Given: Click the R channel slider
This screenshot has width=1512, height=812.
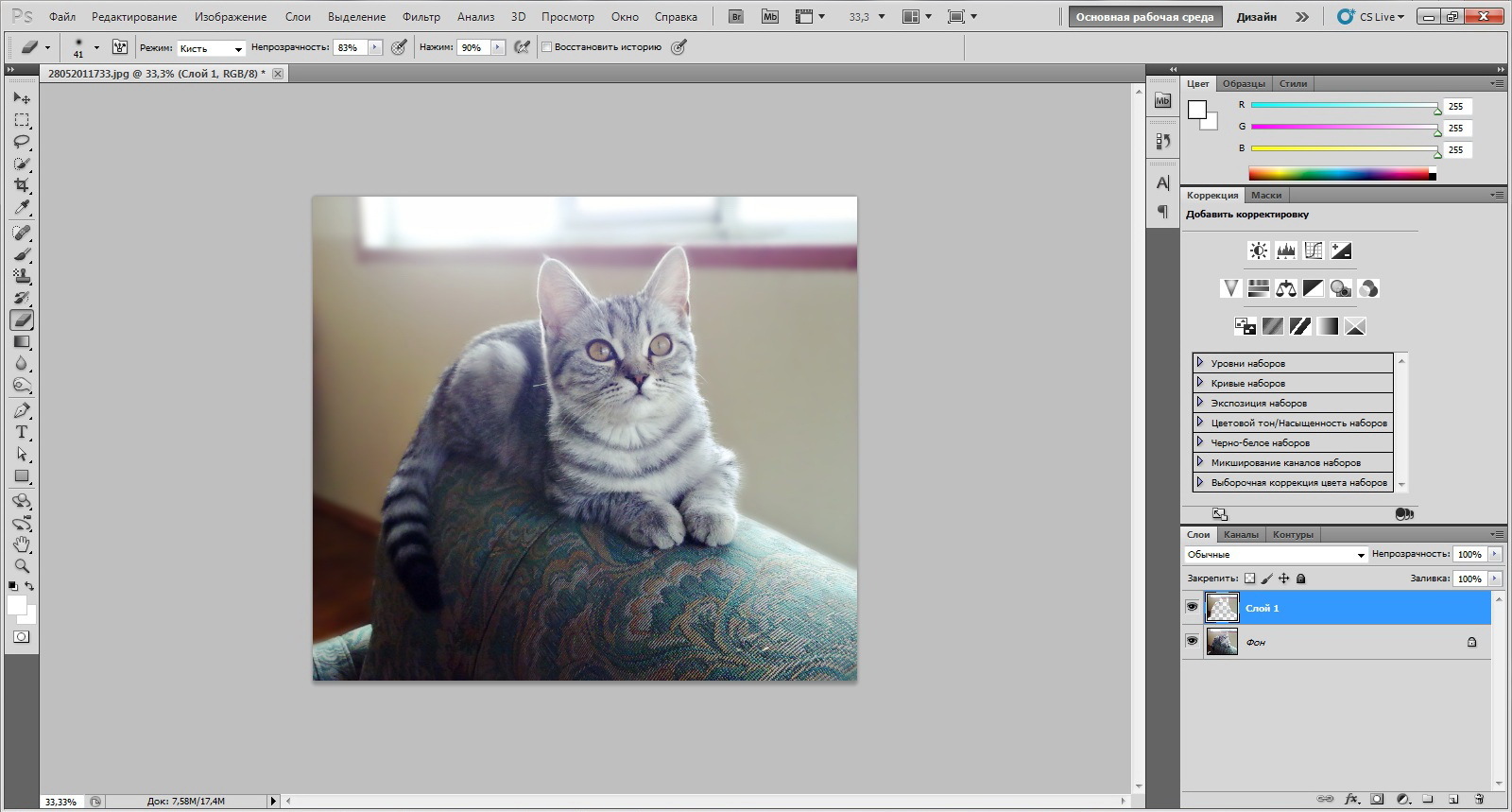Looking at the screenshot, I should click(x=1344, y=106).
